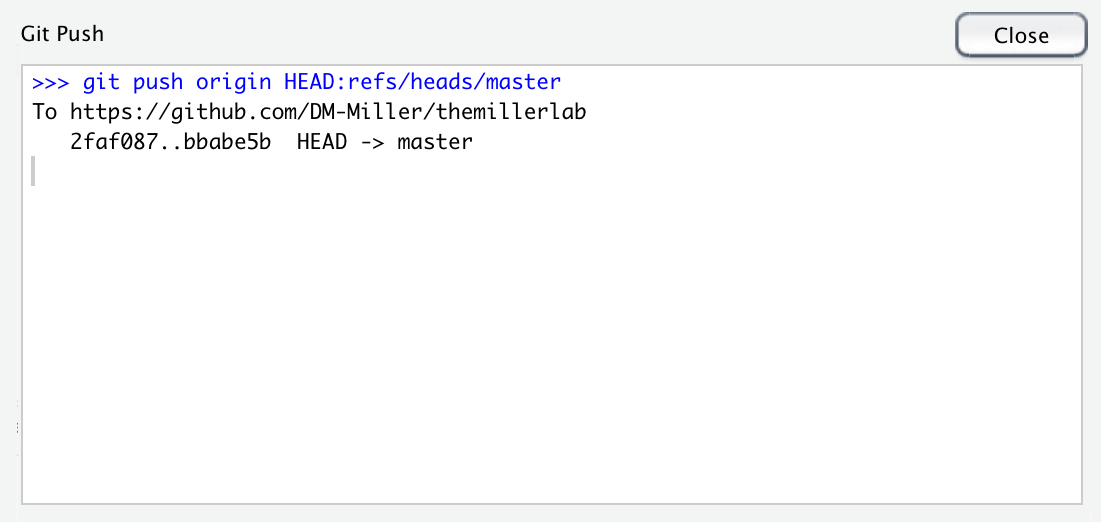Click "HEAD" in the result line
Screen dimensions: 1101x522
pos(322,142)
